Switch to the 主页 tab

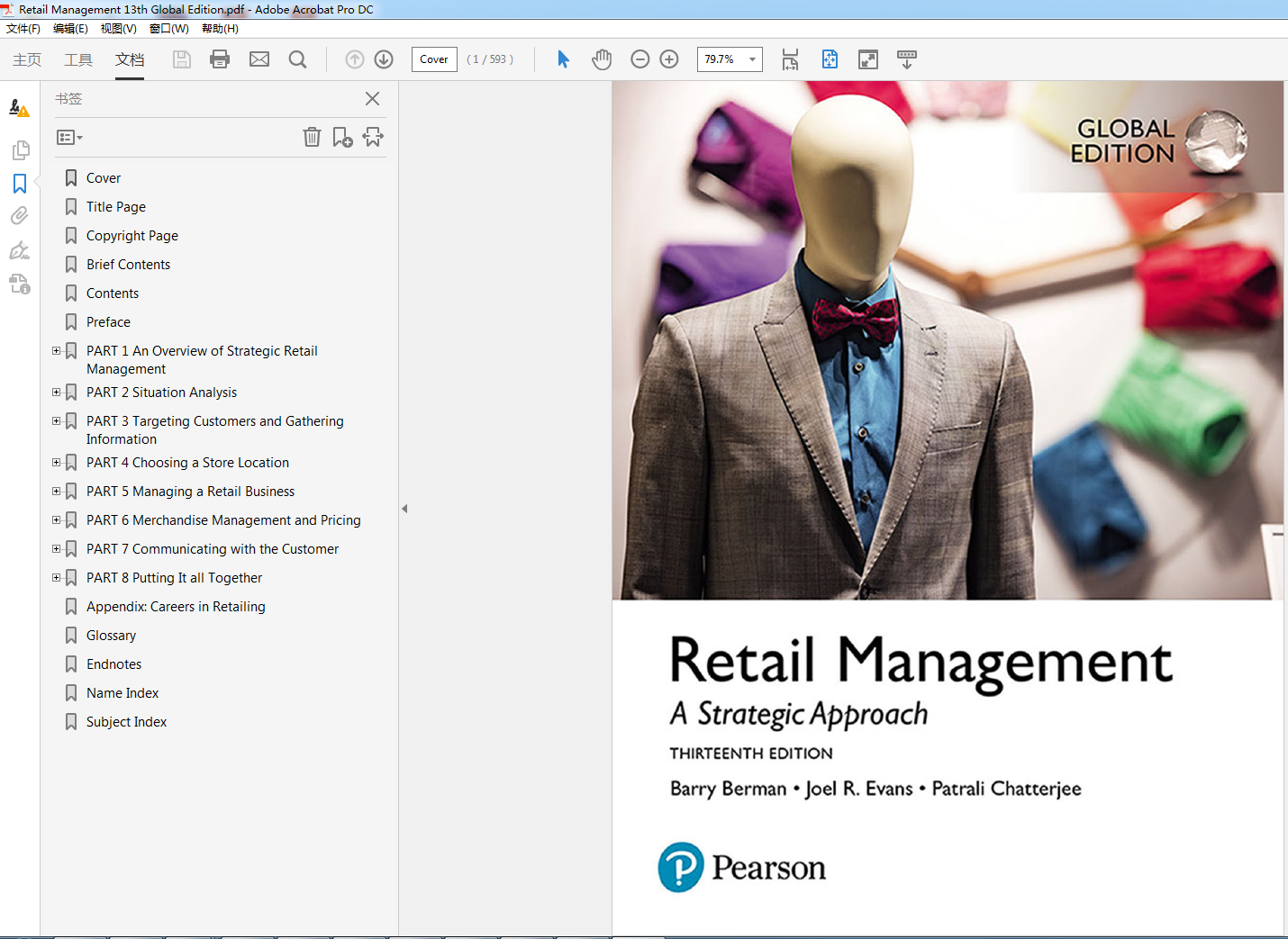[27, 59]
